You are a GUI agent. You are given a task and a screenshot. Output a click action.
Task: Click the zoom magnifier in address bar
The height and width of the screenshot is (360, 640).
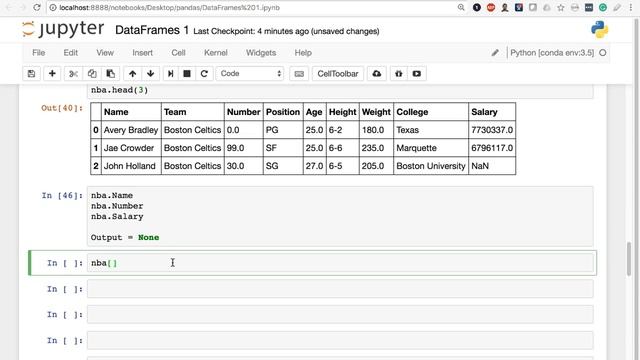461,7
